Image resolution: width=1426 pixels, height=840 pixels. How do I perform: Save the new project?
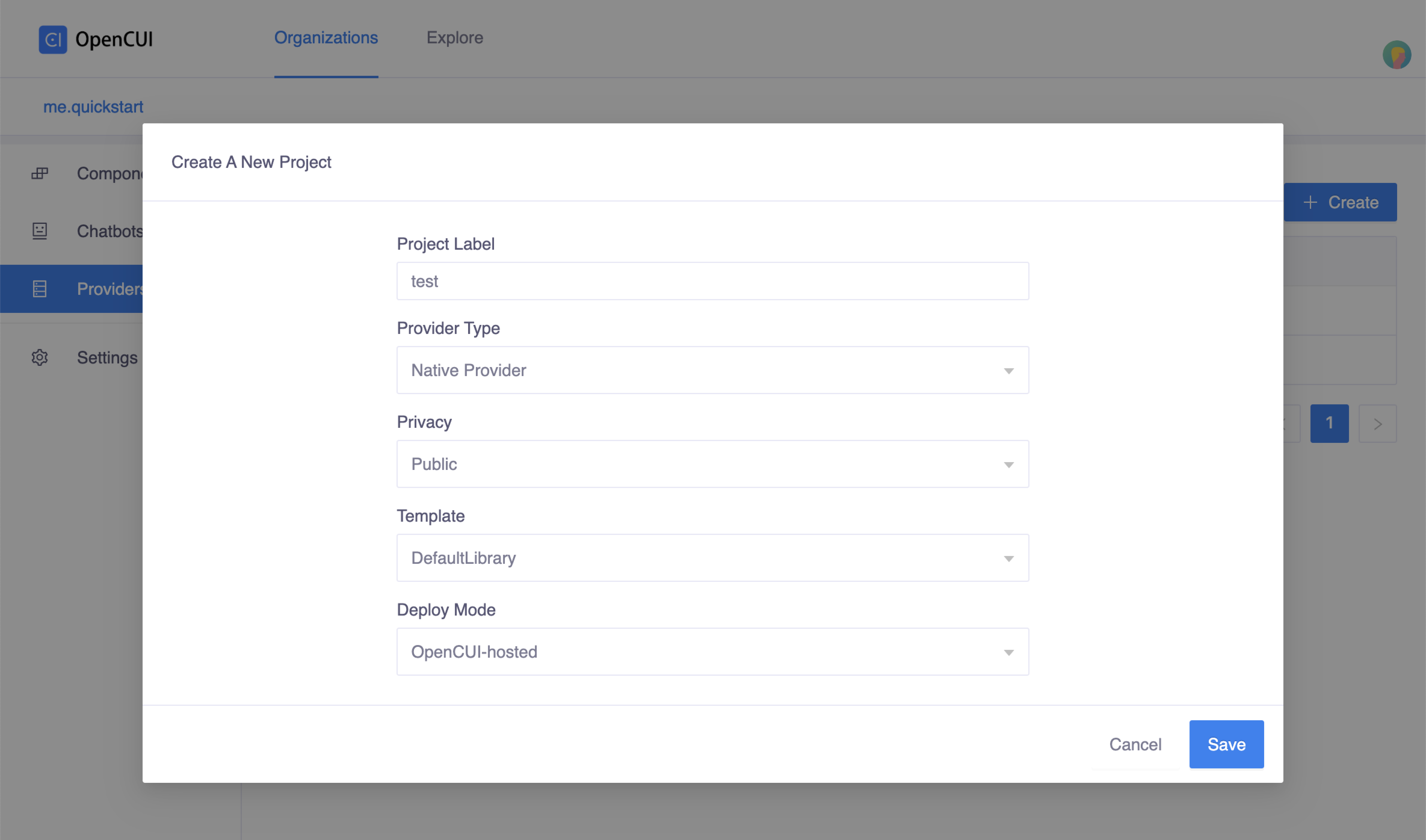(x=1226, y=744)
